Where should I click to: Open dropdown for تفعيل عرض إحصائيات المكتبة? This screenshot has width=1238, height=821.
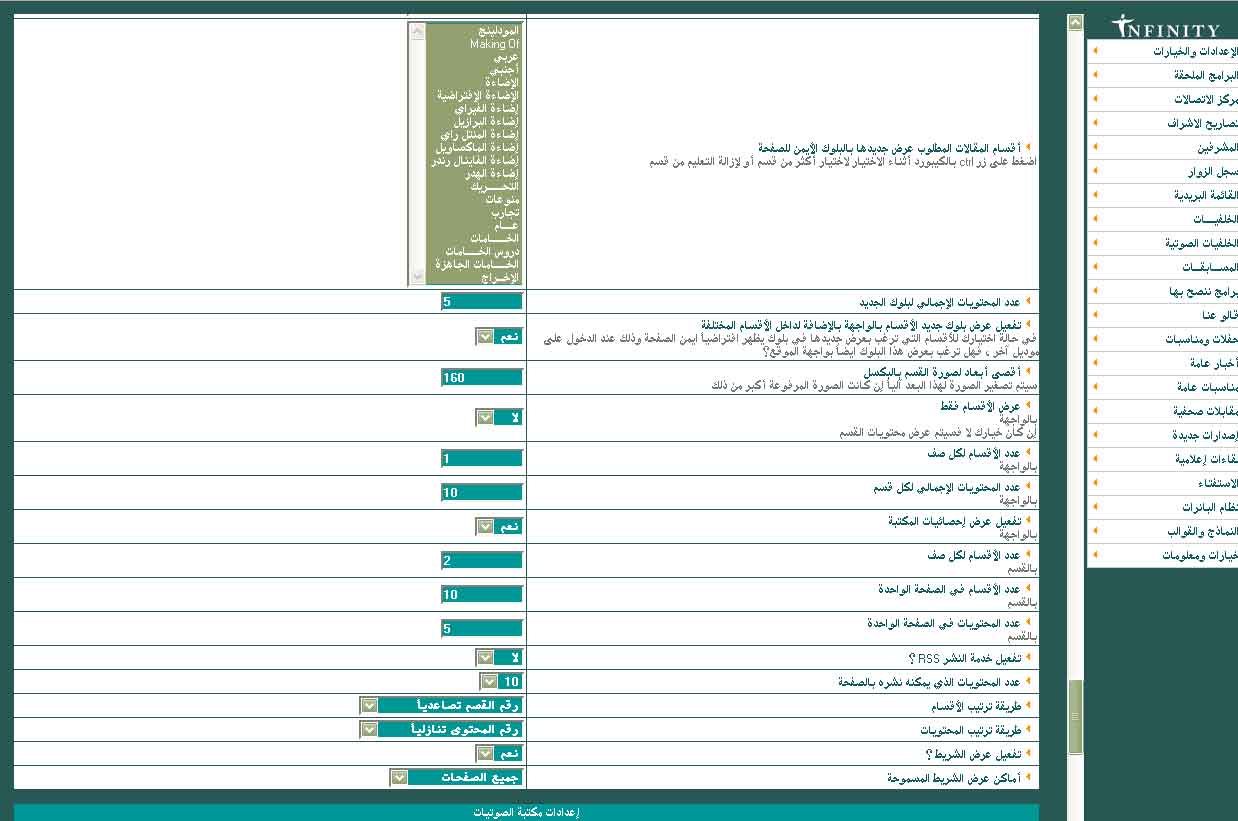[499, 526]
